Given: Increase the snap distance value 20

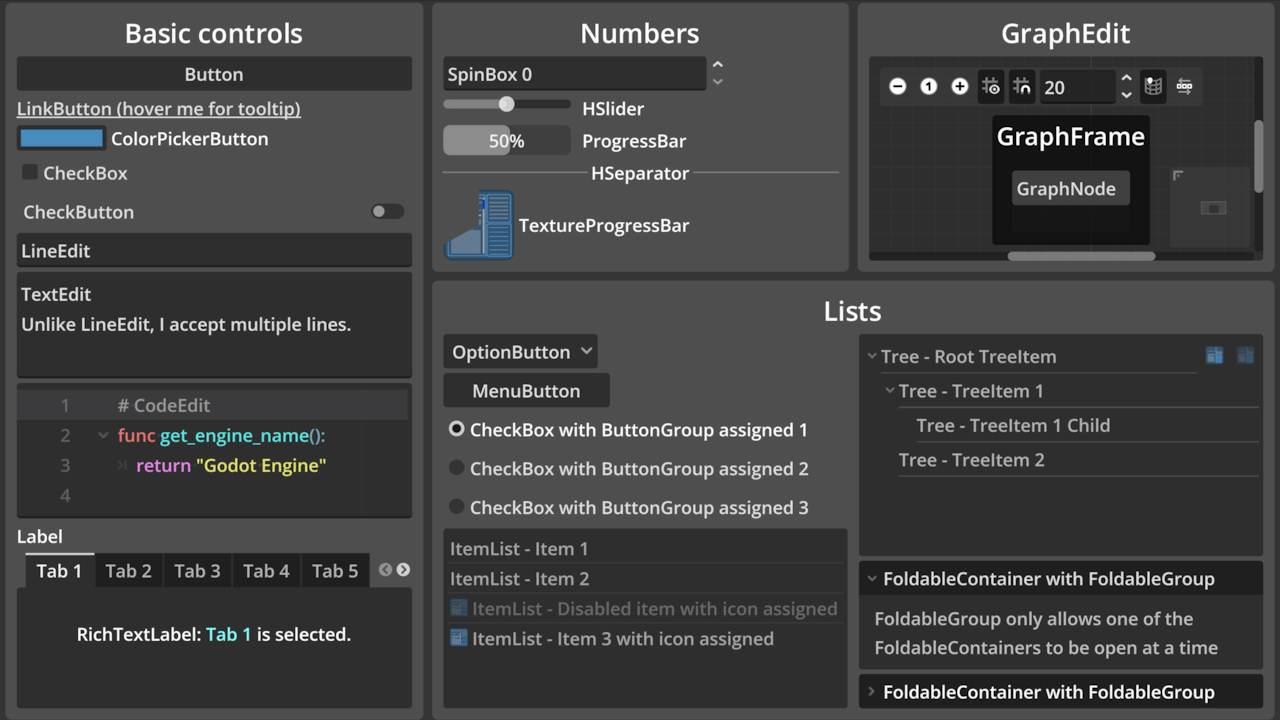Looking at the screenshot, I should click(x=1127, y=78).
